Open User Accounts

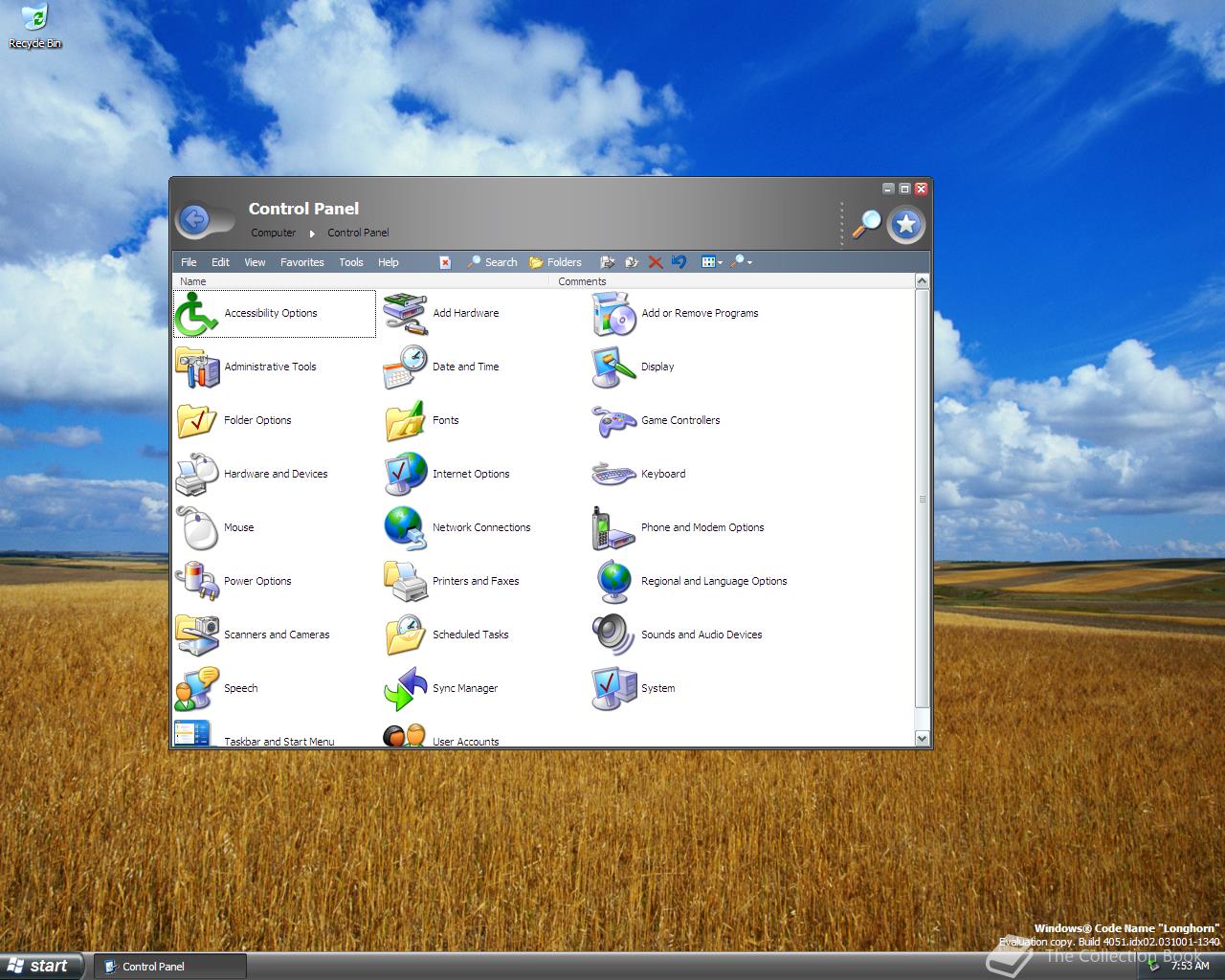tap(442, 735)
